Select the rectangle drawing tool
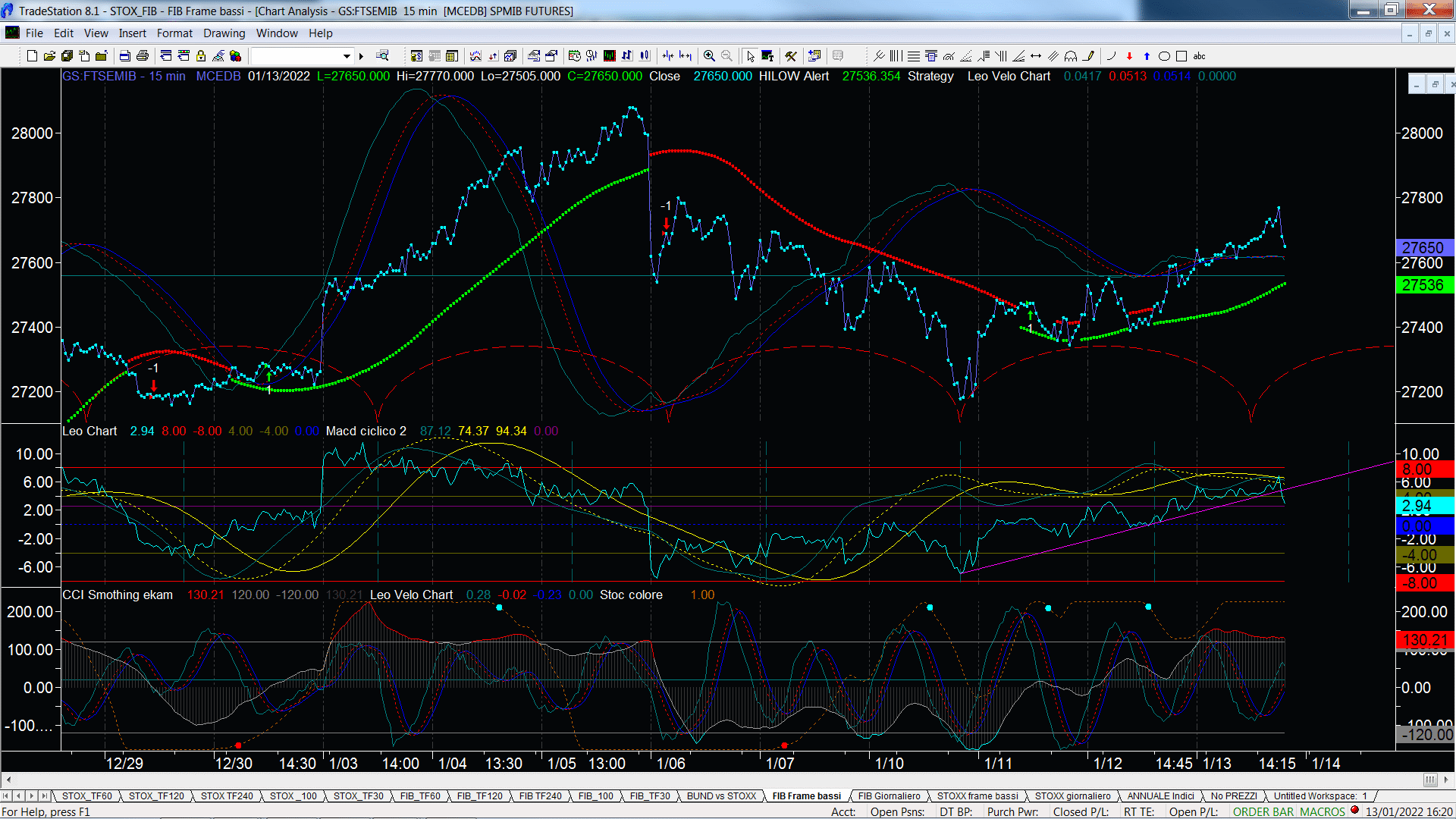The width and height of the screenshot is (1456, 819). 1181,55
